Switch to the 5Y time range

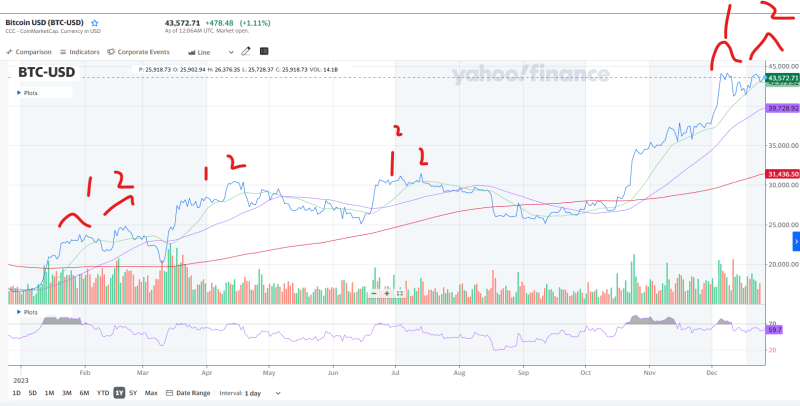135,393
